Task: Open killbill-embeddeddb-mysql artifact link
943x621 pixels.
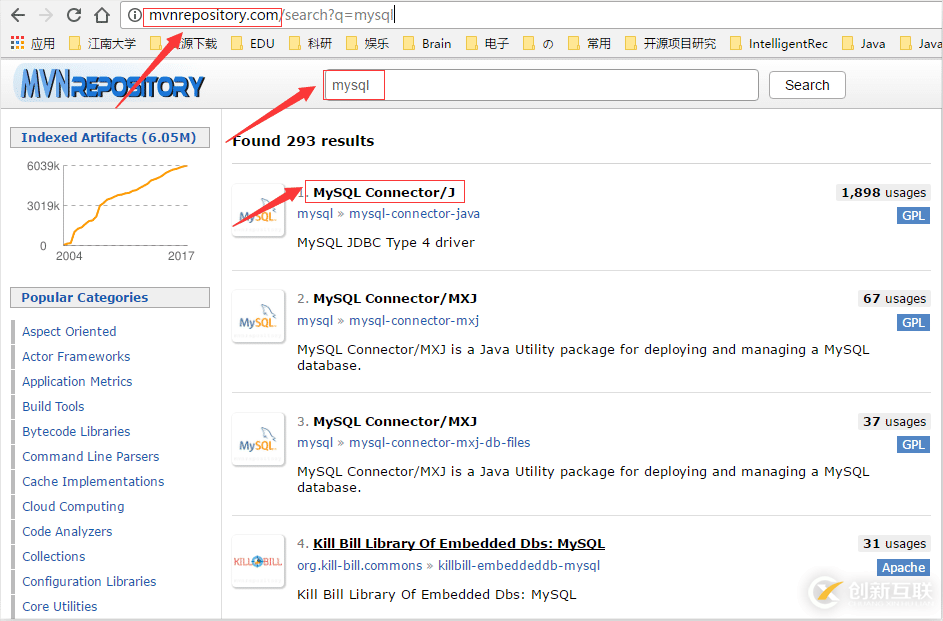Action: tap(519, 566)
